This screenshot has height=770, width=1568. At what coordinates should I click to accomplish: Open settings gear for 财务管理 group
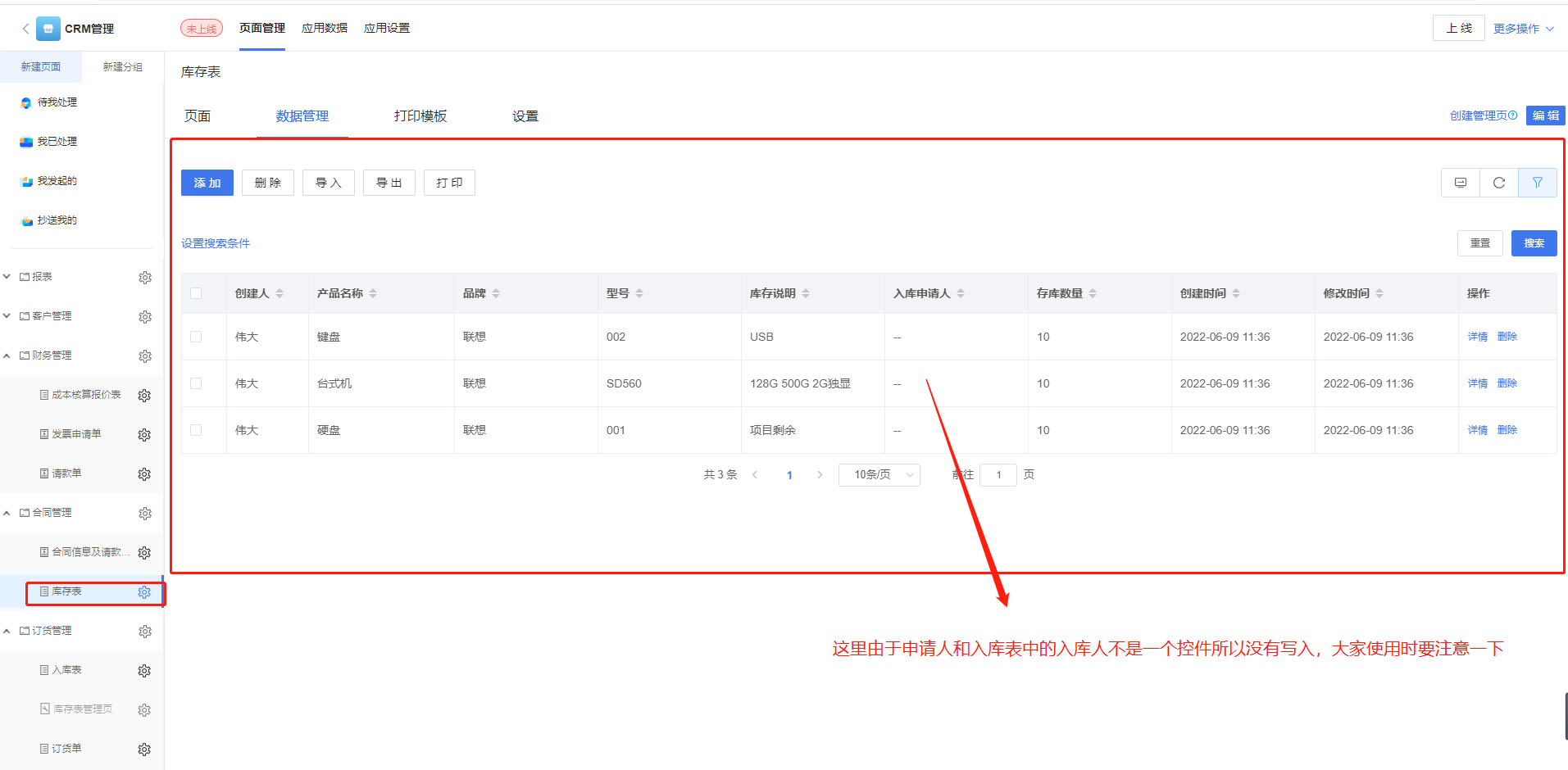click(x=145, y=356)
